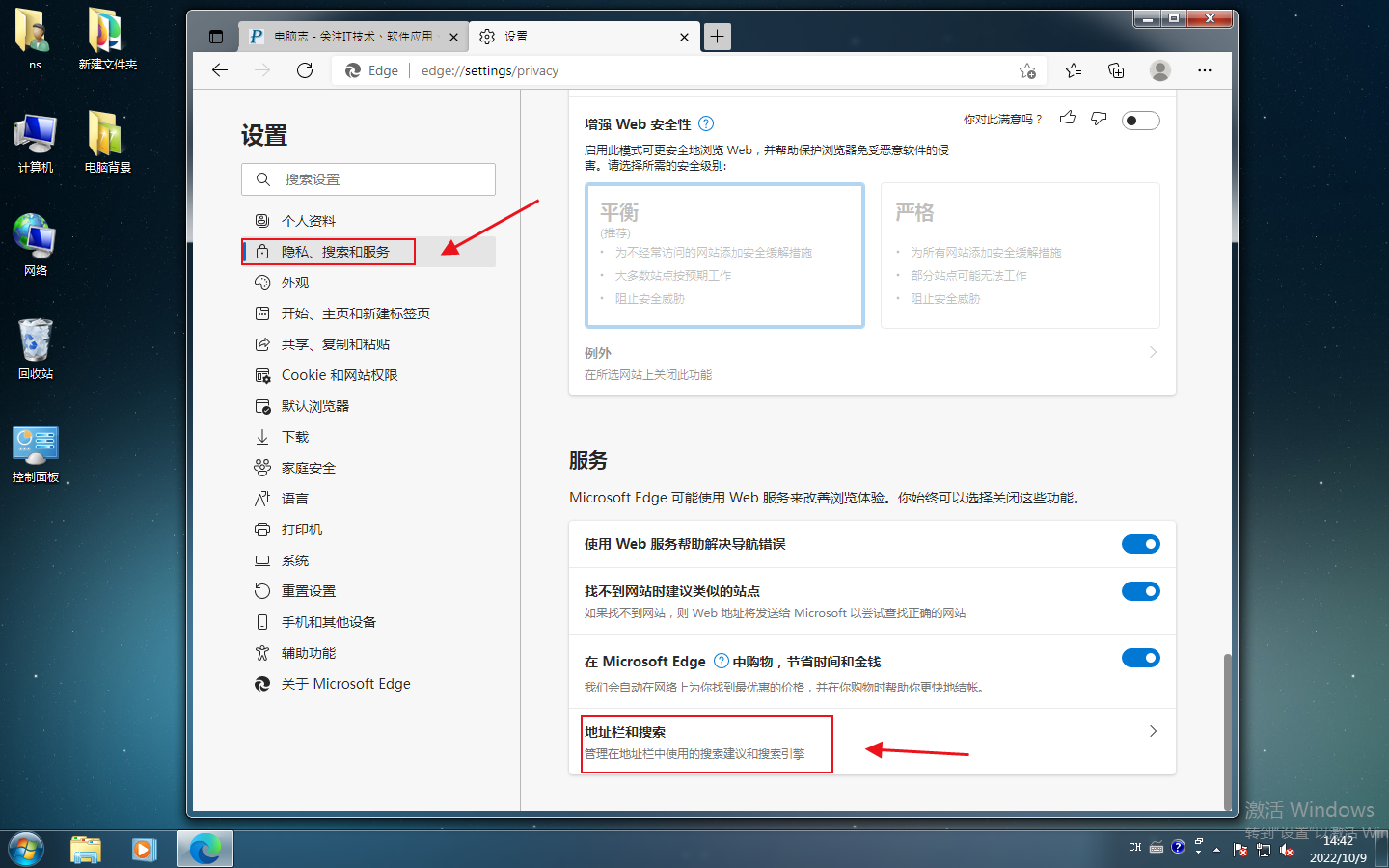1389x868 pixels.
Task: Open help icon next to Microsoft Edge 中购物
Action: coord(722,661)
